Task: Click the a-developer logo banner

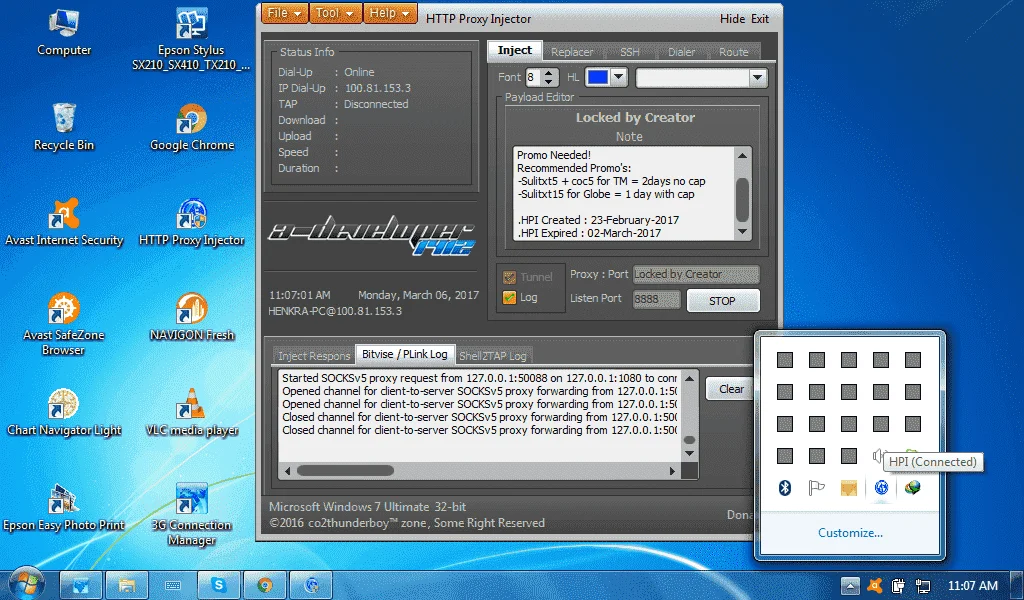Action: (371, 236)
